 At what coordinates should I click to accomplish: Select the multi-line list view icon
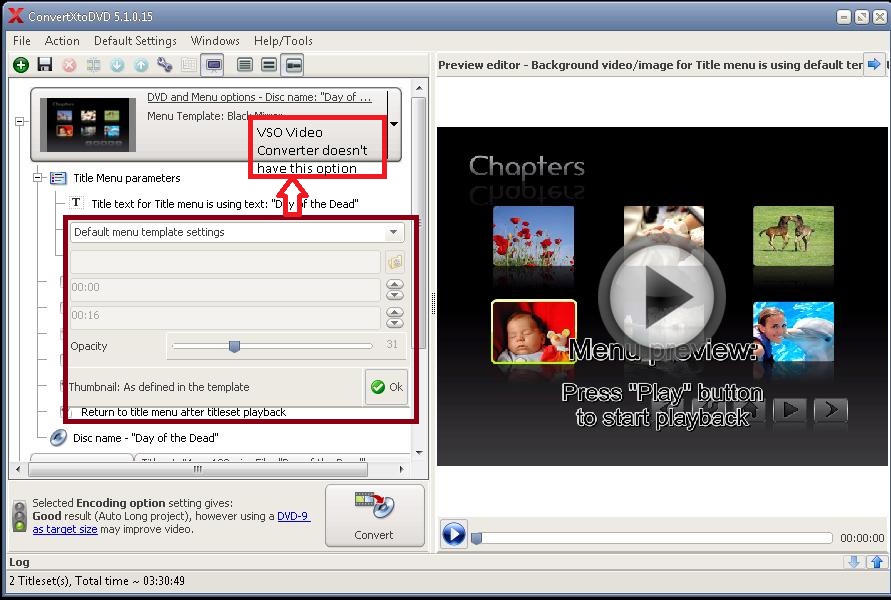point(245,65)
